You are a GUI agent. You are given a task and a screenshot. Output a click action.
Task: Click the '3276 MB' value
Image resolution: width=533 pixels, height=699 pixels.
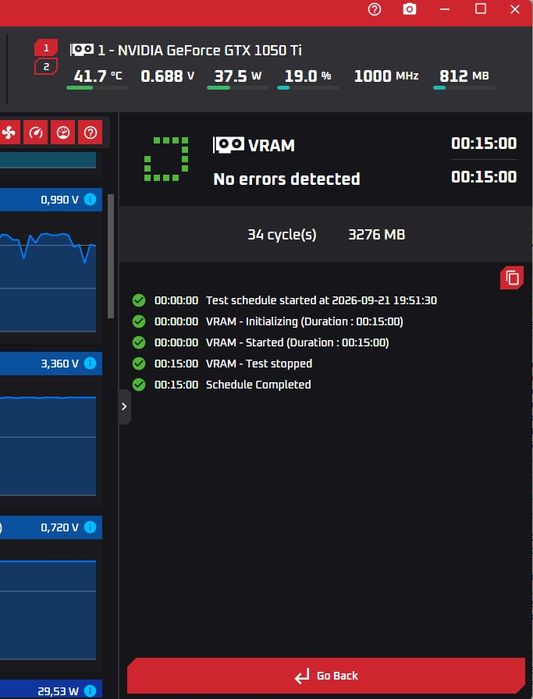377,234
